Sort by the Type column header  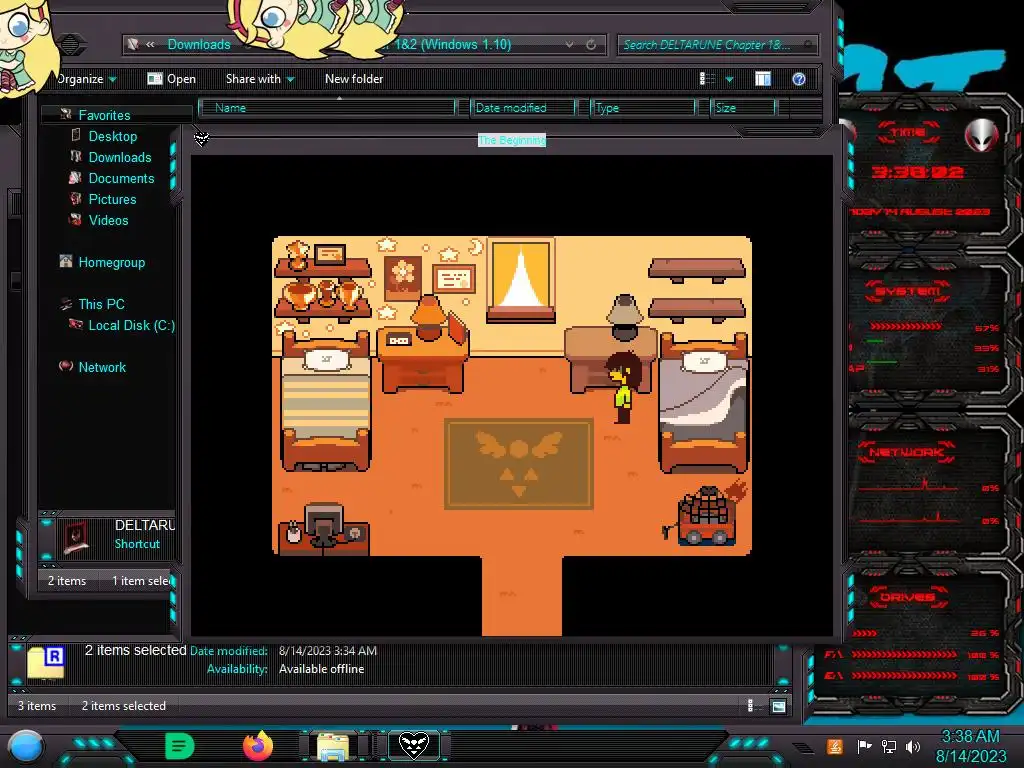643,108
